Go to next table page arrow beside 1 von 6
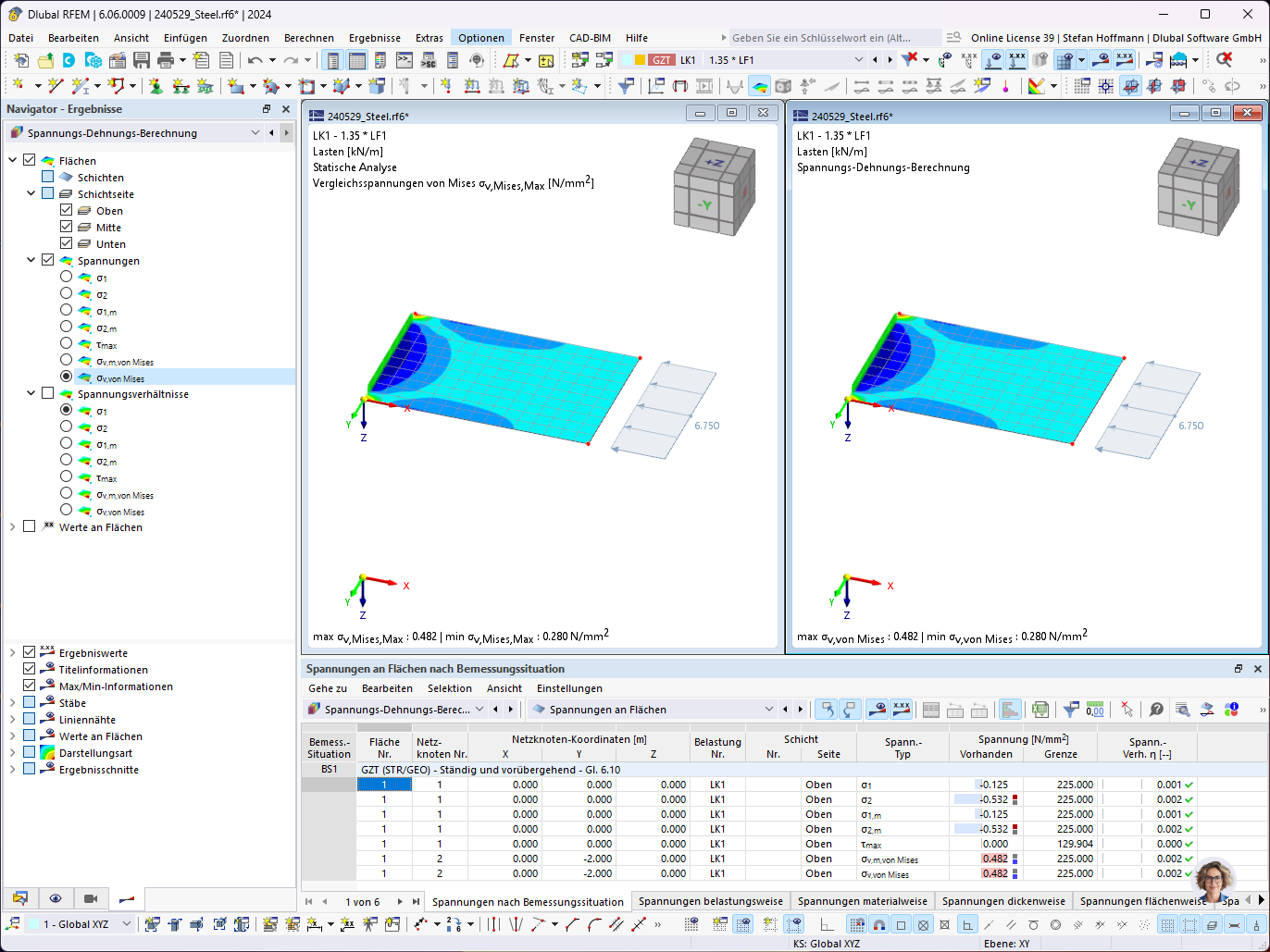This screenshot has height=952, width=1270. tap(400, 901)
